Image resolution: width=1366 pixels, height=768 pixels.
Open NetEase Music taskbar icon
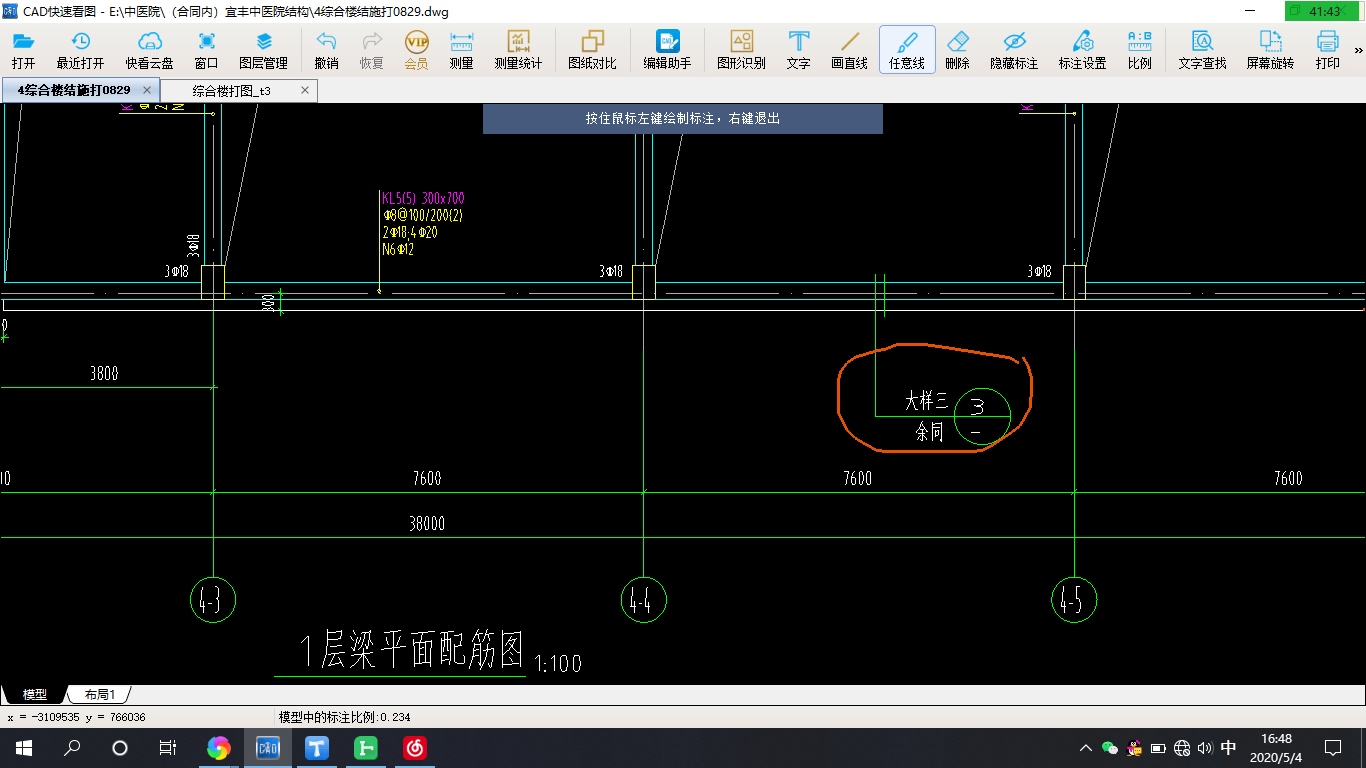pyautogui.click(x=415, y=747)
